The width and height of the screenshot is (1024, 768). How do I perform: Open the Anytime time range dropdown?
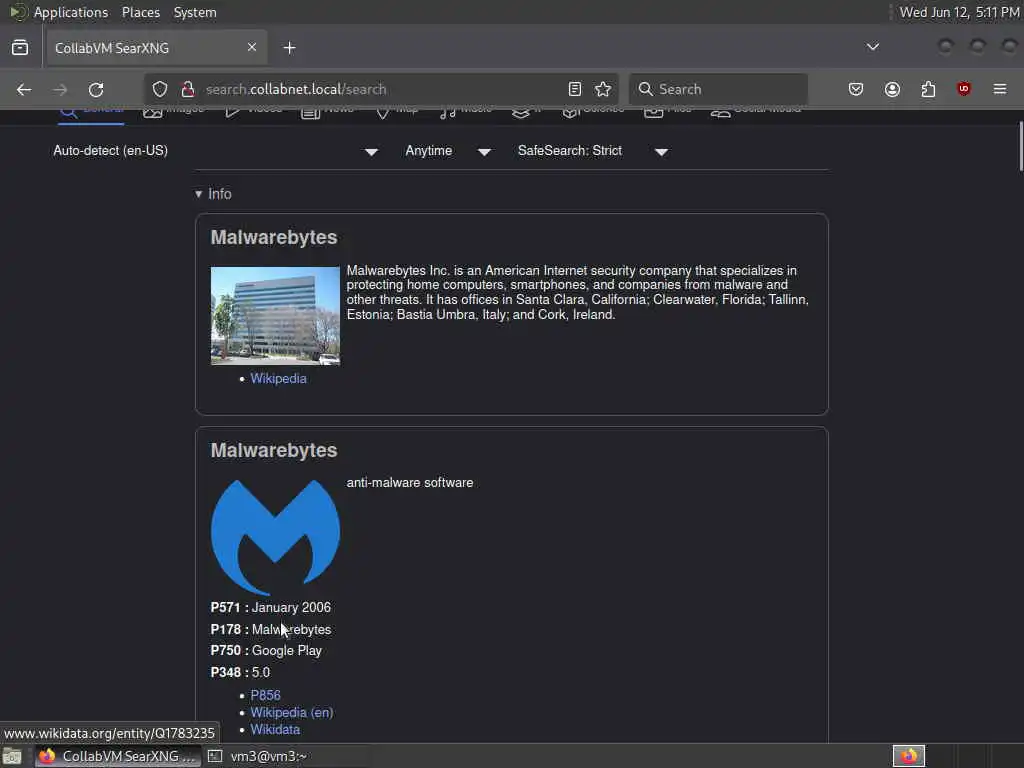point(448,151)
